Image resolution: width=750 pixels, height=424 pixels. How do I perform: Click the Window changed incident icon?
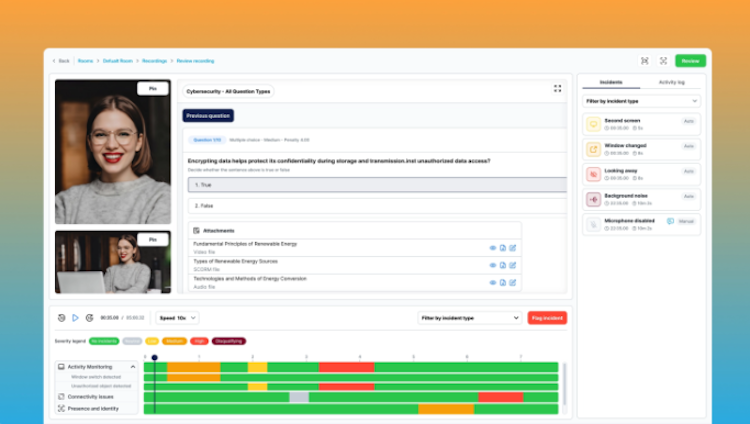pos(593,149)
